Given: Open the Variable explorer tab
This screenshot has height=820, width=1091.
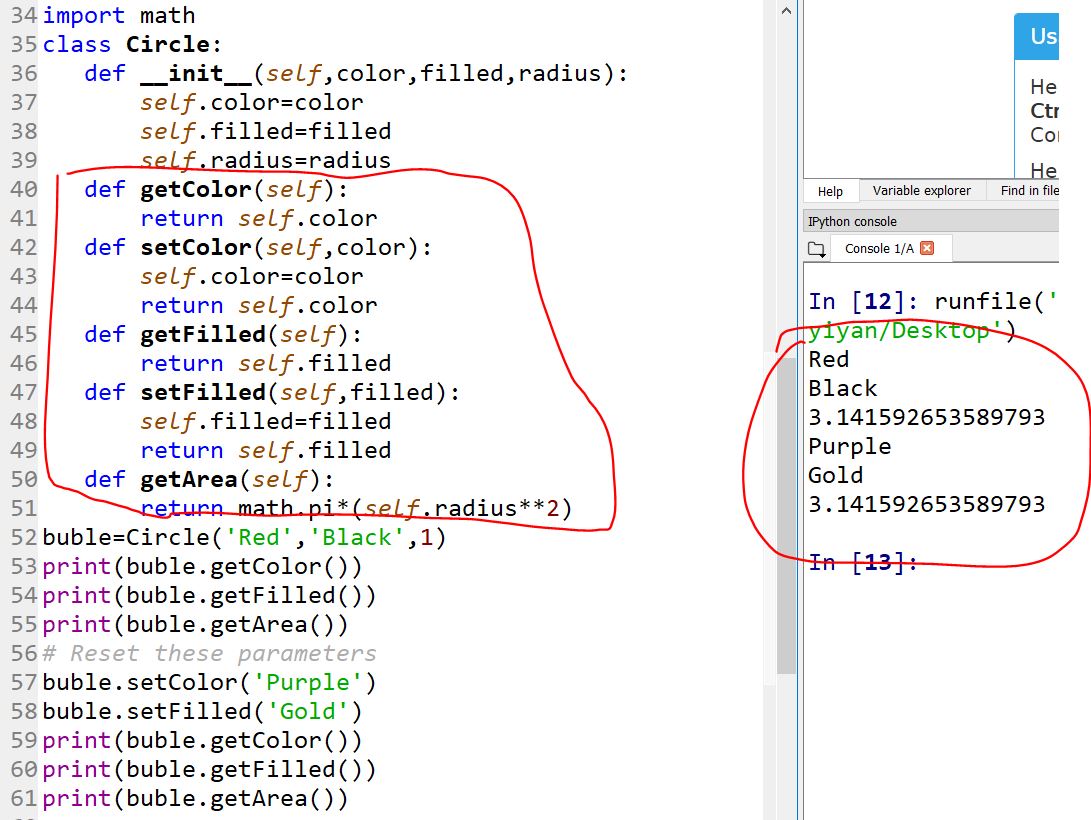Looking at the screenshot, I should (x=921, y=191).
